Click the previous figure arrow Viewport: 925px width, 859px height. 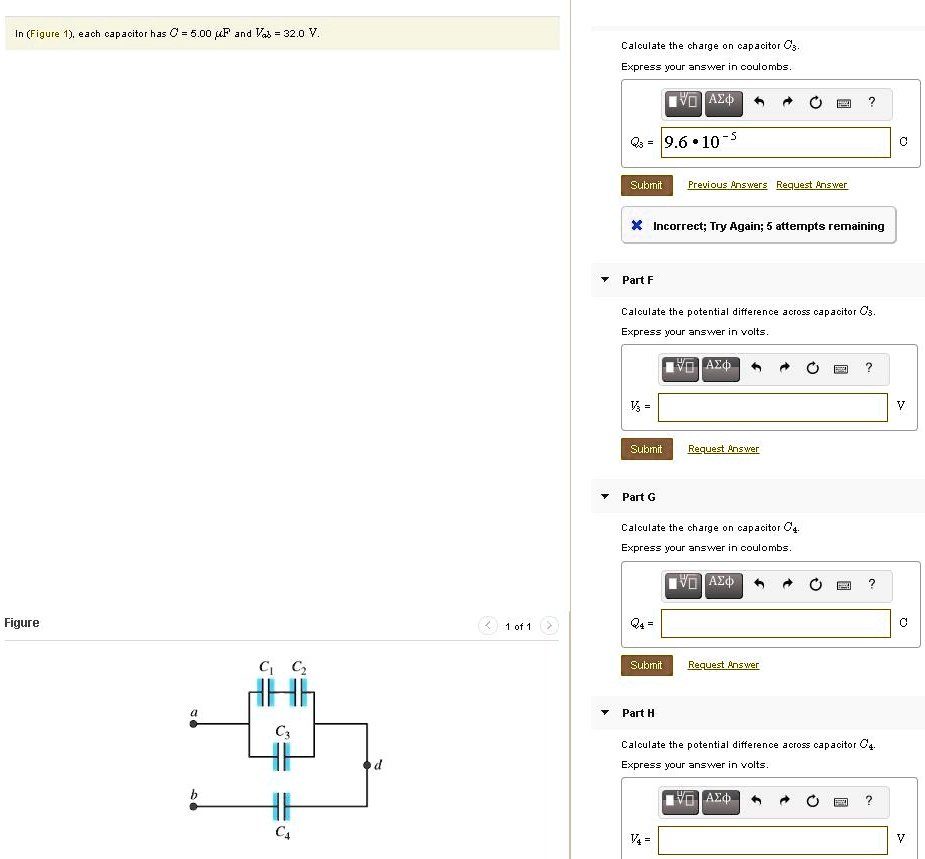(487, 625)
